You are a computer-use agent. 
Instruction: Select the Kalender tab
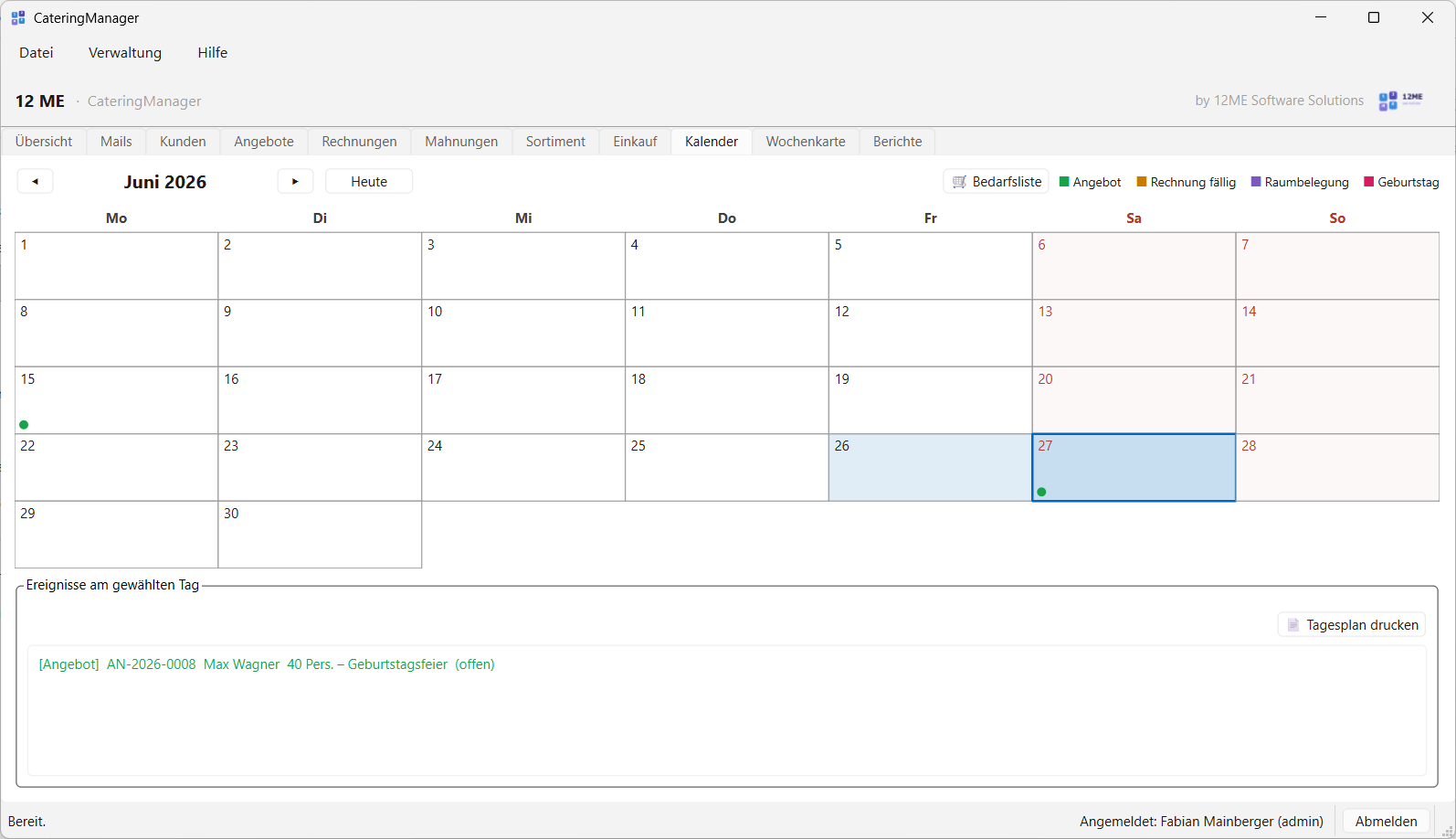point(712,142)
